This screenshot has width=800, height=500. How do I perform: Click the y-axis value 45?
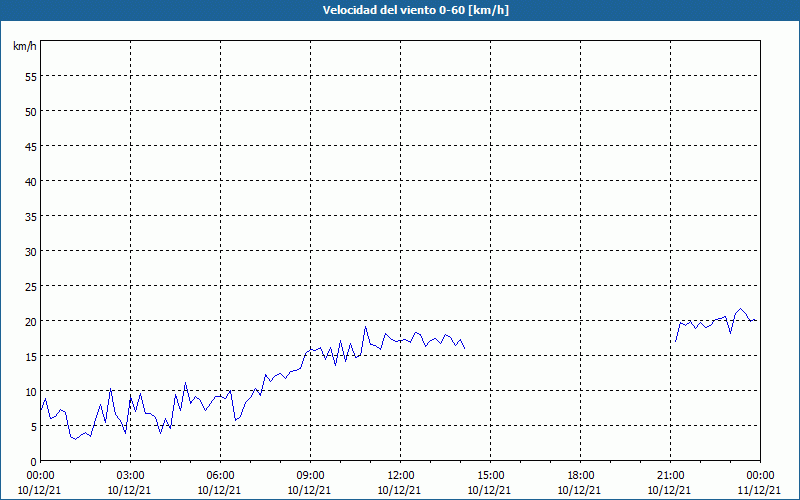31,147
